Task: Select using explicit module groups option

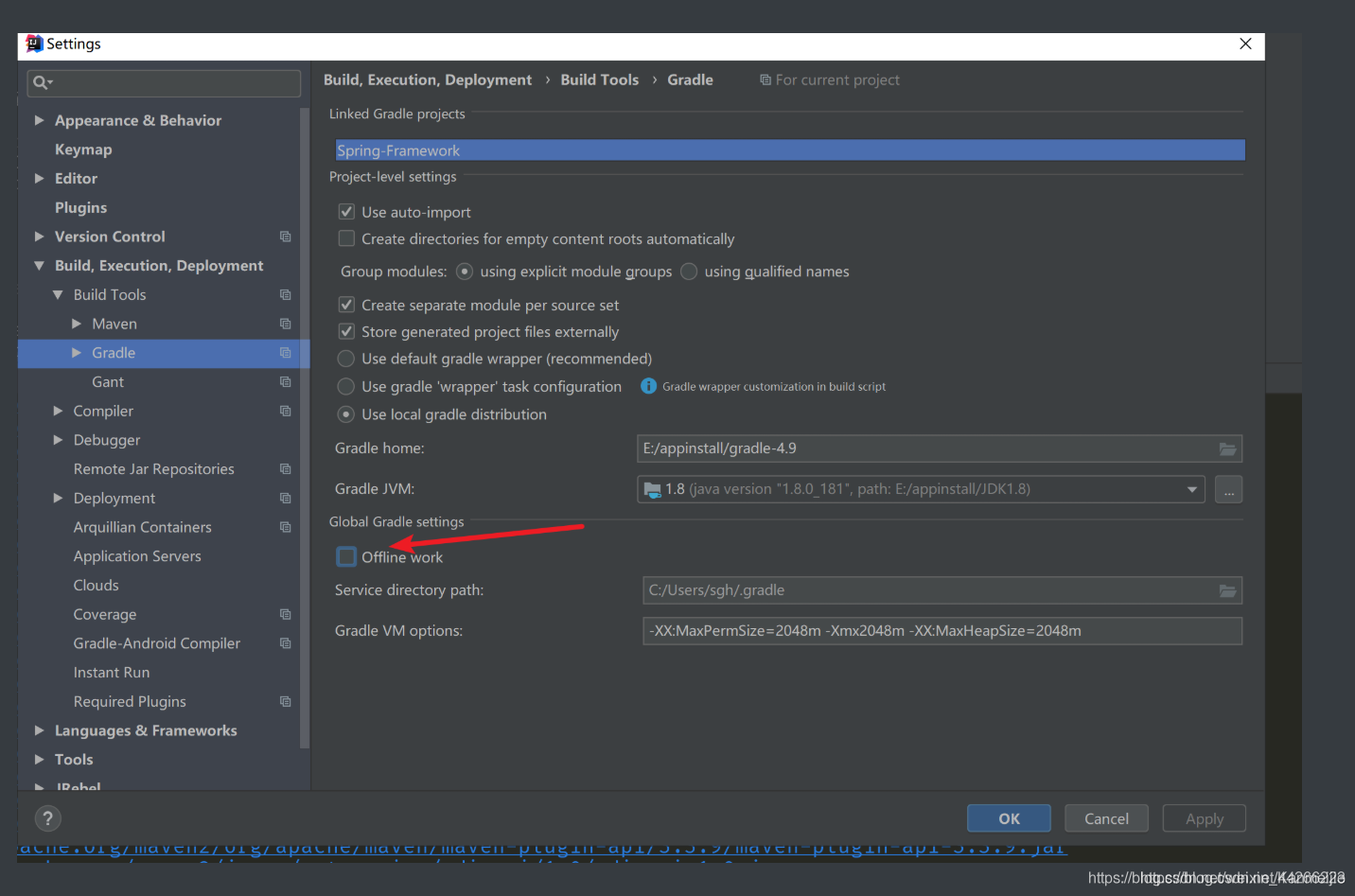Action: pyautogui.click(x=465, y=272)
